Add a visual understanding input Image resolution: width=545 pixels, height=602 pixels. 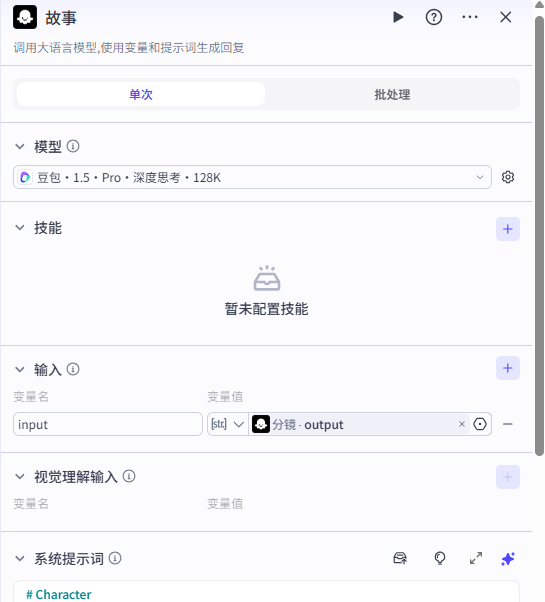(x=508, y=477)
